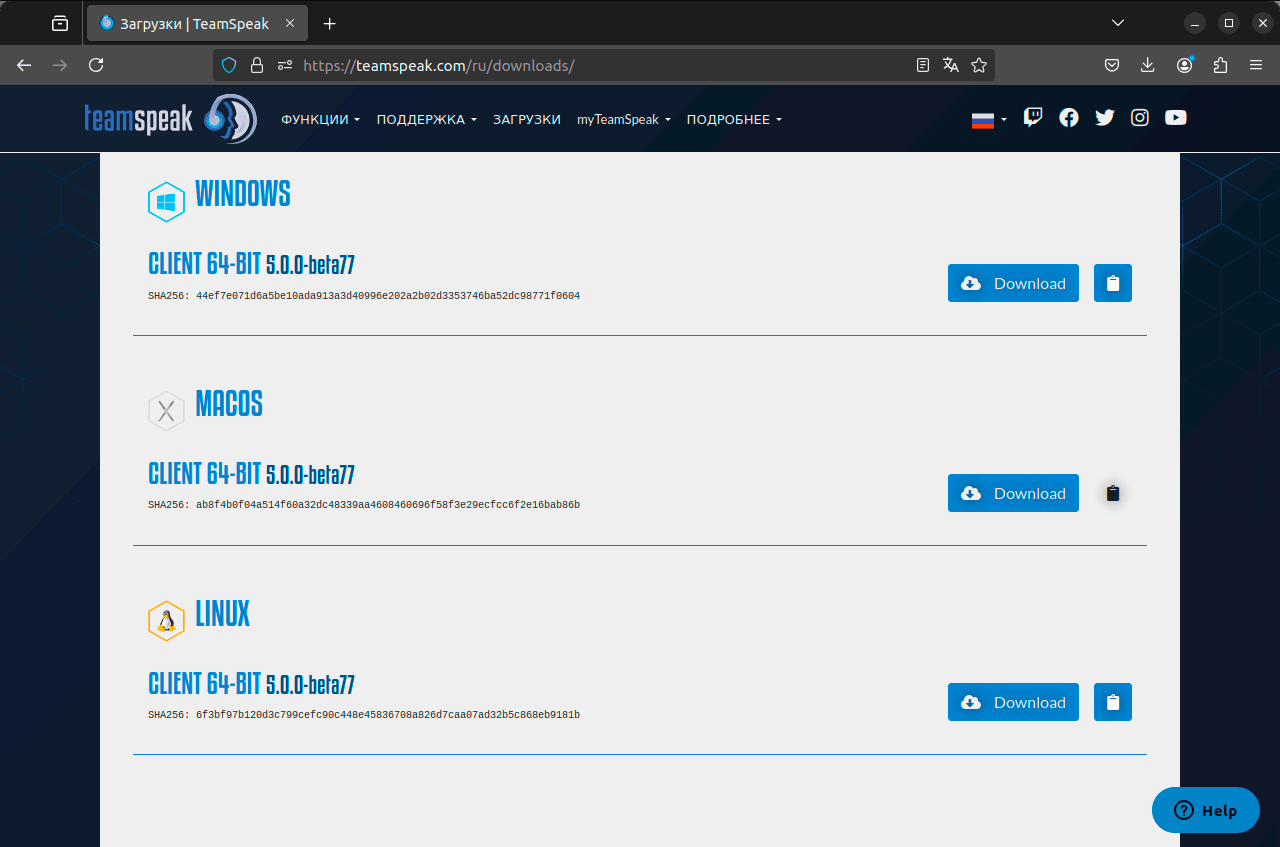
Task: Open a new browser tab
Action: tap(330, 23)
